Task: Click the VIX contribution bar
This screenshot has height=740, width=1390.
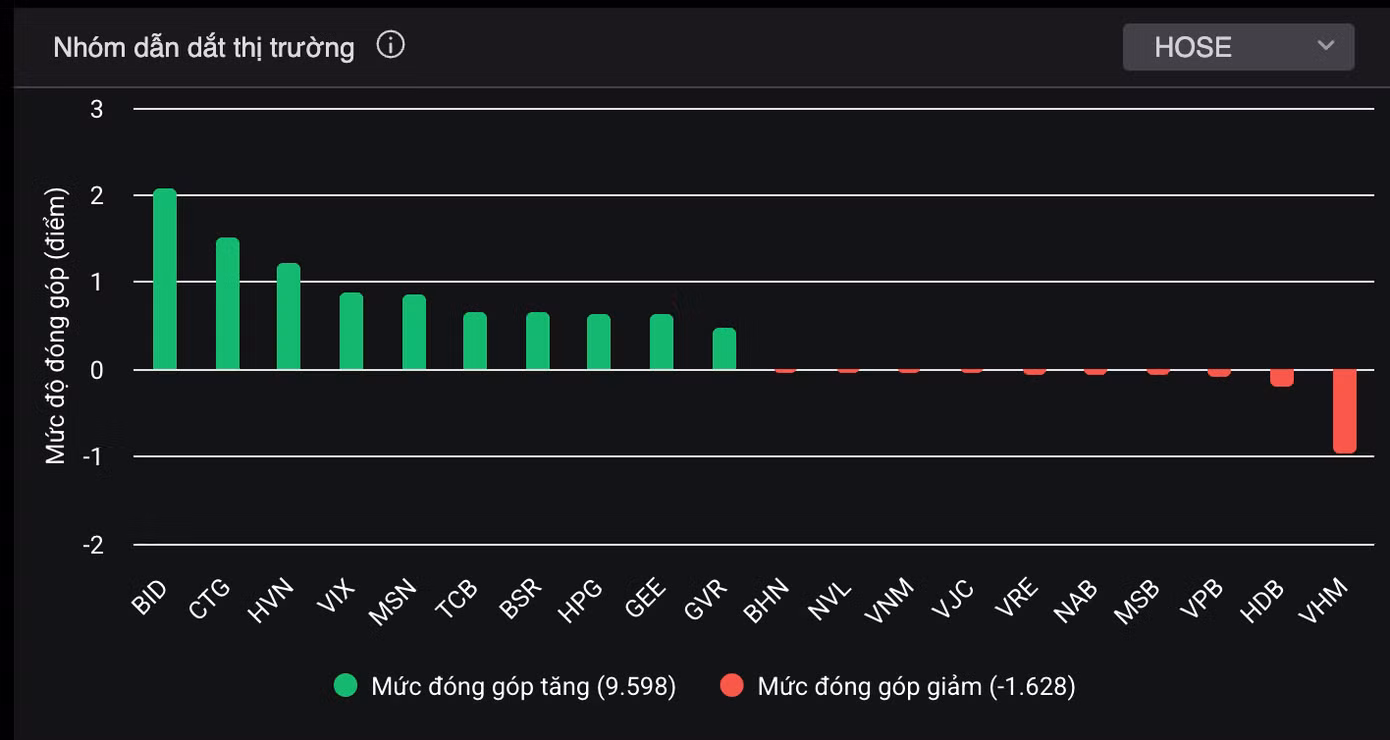Action: pos(351,331)
